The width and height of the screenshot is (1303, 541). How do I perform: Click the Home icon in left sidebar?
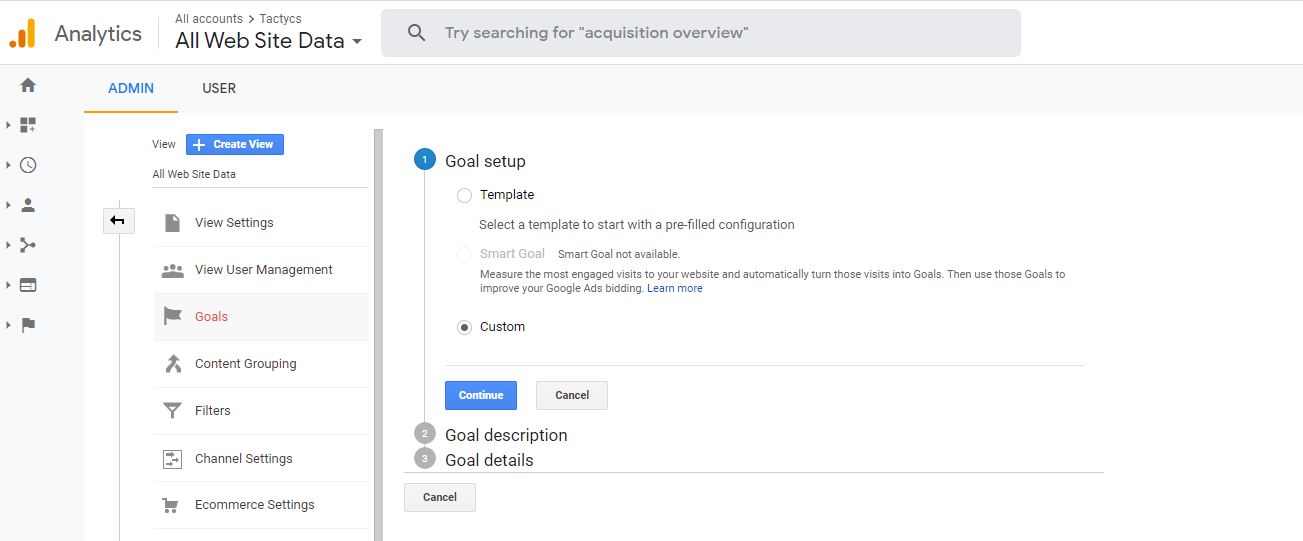point(28,86)
